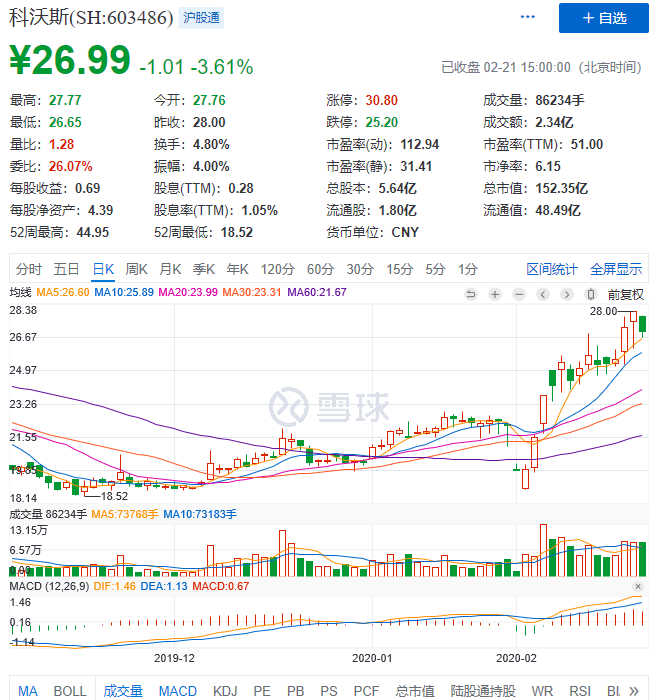This screenshot has height=700, width=655.
Task: Click the 沪股通 badge
Action: (x=201, y=18)
